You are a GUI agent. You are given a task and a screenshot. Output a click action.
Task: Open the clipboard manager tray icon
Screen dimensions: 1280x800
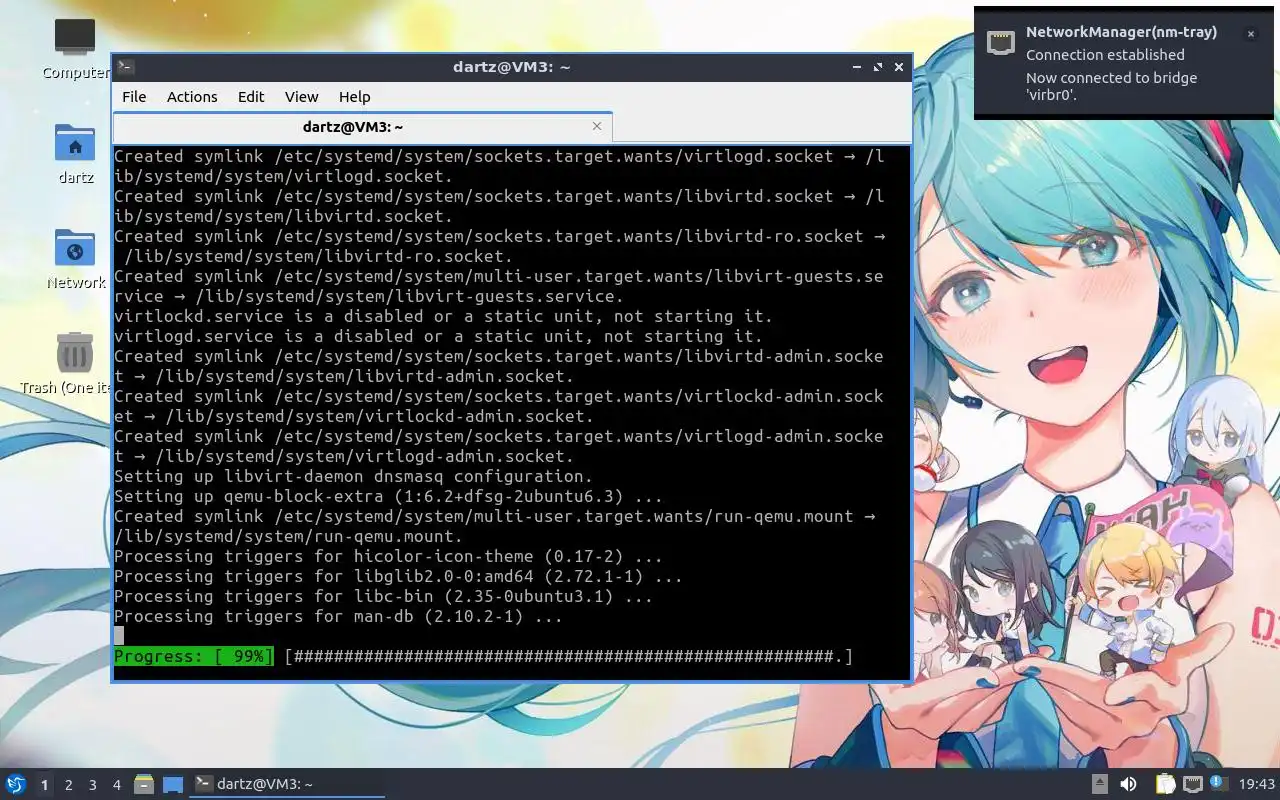pos(1165,784)
